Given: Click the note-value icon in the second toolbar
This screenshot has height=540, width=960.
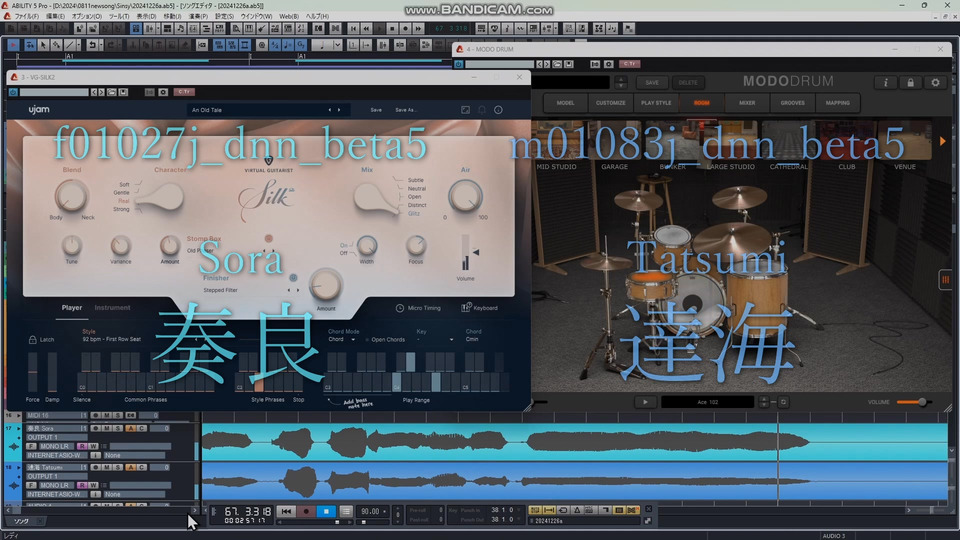Looking at the screenshot, I should [x=322, y=45].
